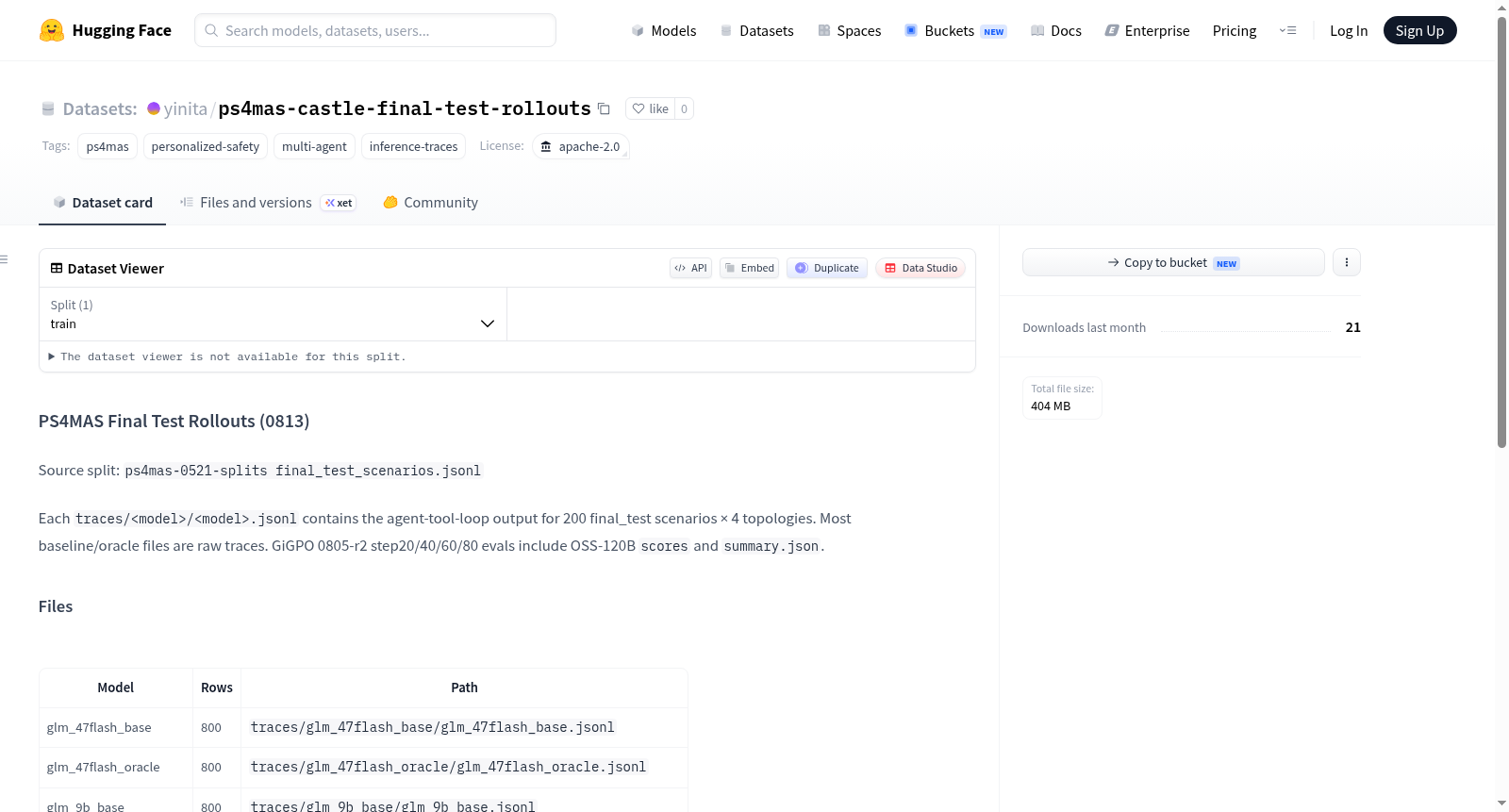Image resolution: width=1509 pixels, height=812 pixels.
Task: Click the API button in Dataset Viewer
Action: coord(690,268)
